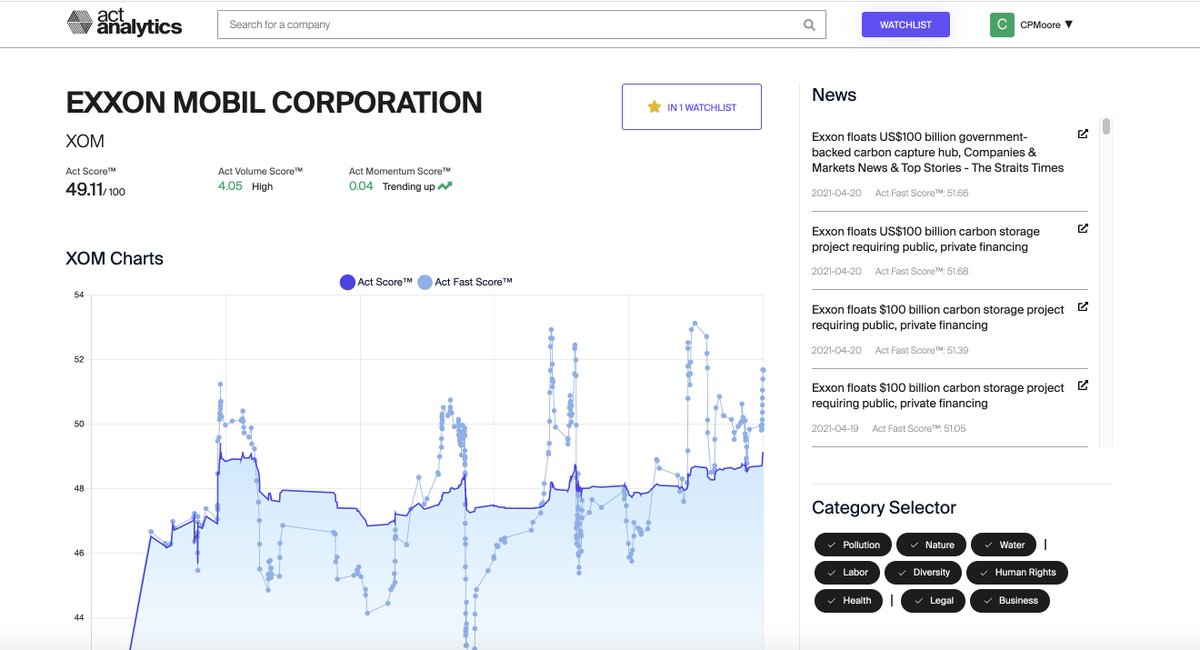Screen dimensions: 1200x650
Task: Click the search magnifier icon
Action: pyautogui.click(x=810, y=25)
